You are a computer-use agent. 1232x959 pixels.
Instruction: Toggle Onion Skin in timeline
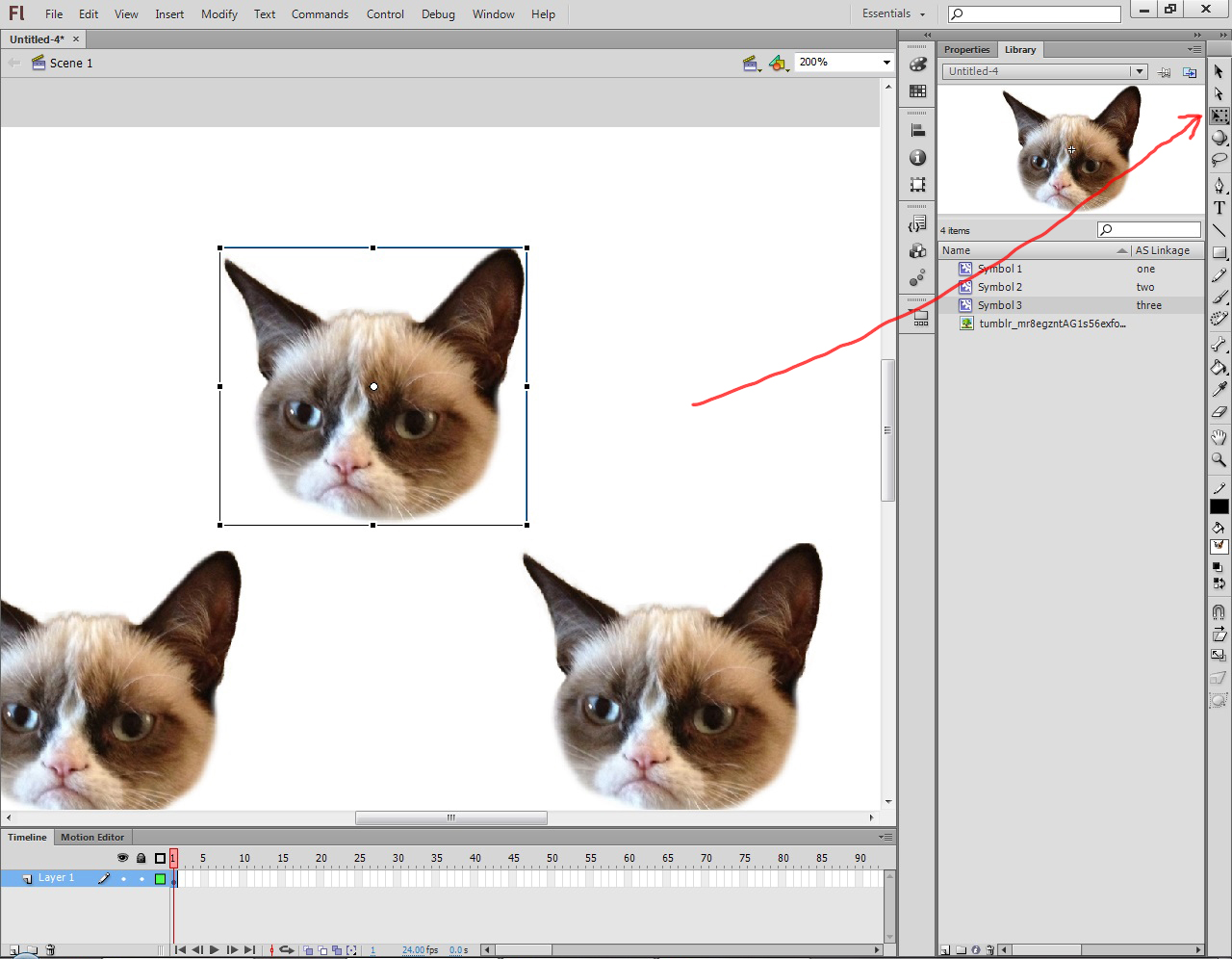click(x=308, y=950)
